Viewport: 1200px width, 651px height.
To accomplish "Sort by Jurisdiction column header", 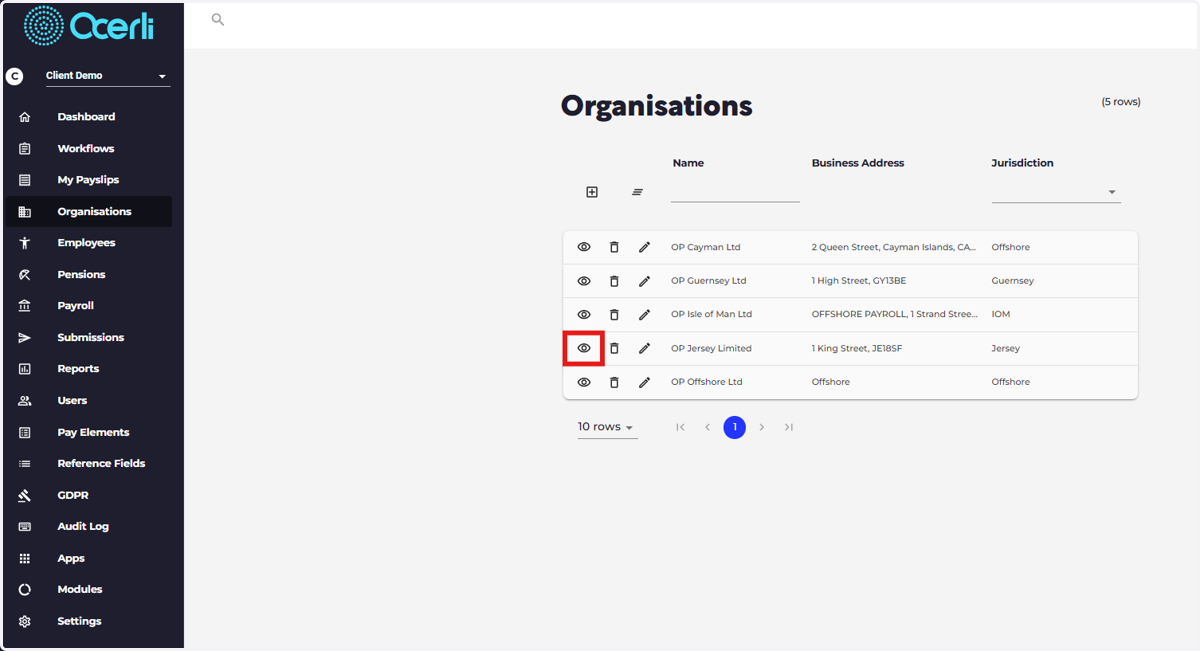I will pos(1022,163).
